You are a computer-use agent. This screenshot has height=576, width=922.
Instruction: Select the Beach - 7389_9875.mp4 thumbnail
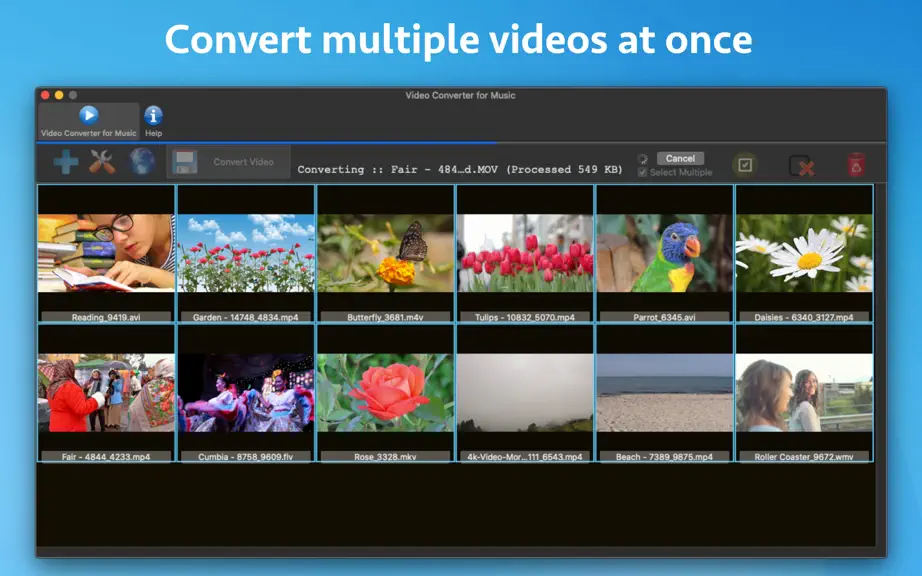(664, 393)
